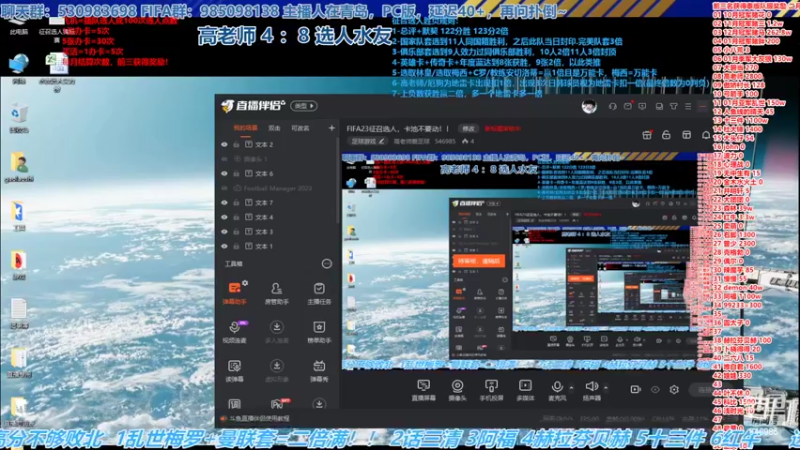Click the record video icon
800x450 pixels.
pos(635,389)
